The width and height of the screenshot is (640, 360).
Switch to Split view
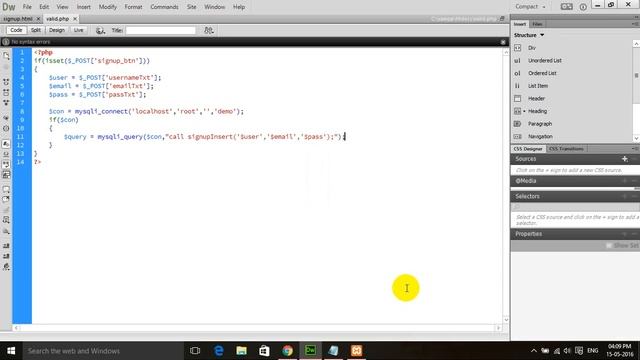pos(36,30)
